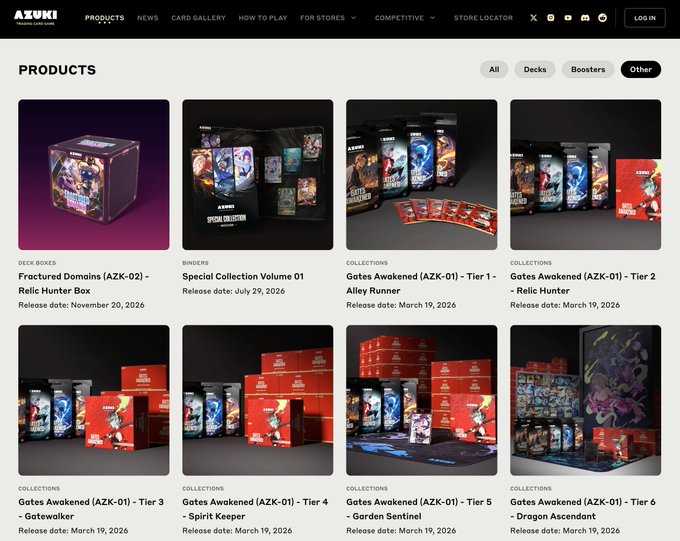Open Tier 3 Gatewalker product image
This screenshot has width=680, height=541.
click(x=94, y=400)
